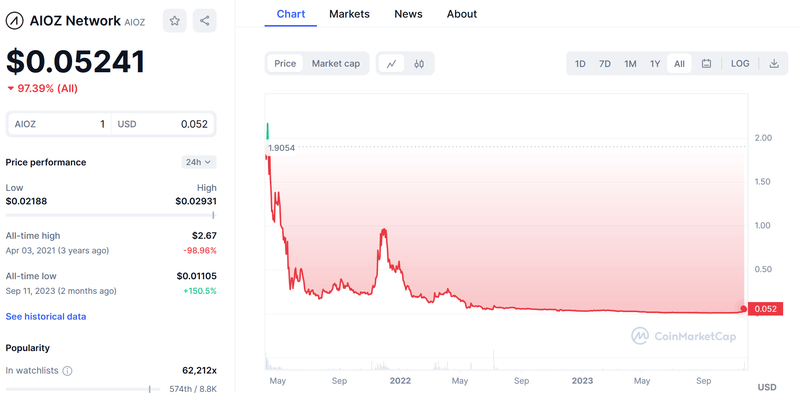This screenshot has height=393, width=800.
Task: Add AIOZ to watchlist with star icon
Action: (x=174, y=21)
